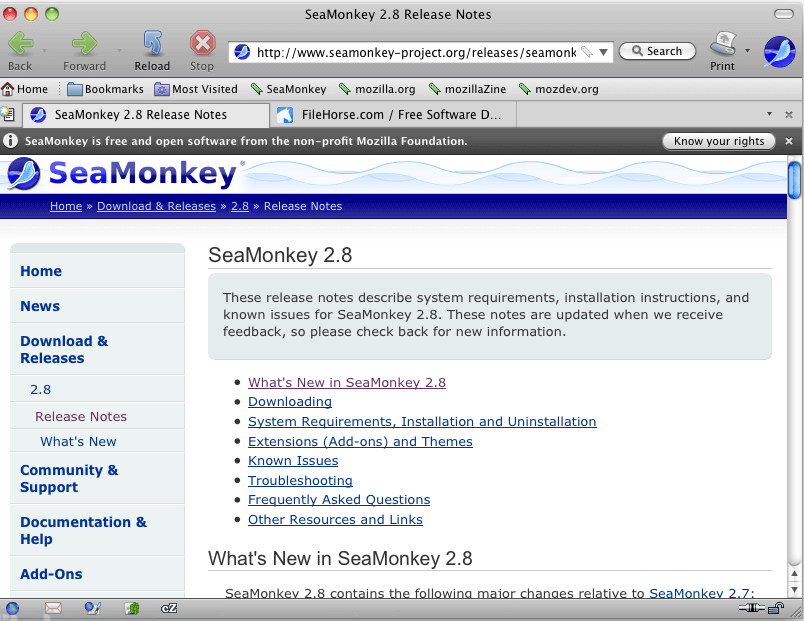Open Browser from the status bar icon
This screenshot has height=621, width=804.
pos(12,609)
